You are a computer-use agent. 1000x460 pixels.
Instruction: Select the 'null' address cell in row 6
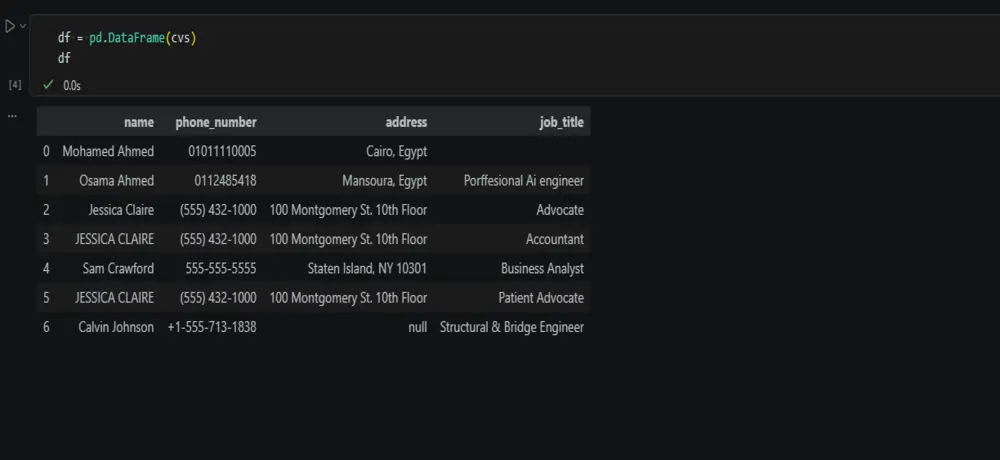pyautogui.click(x=418, y=327)
